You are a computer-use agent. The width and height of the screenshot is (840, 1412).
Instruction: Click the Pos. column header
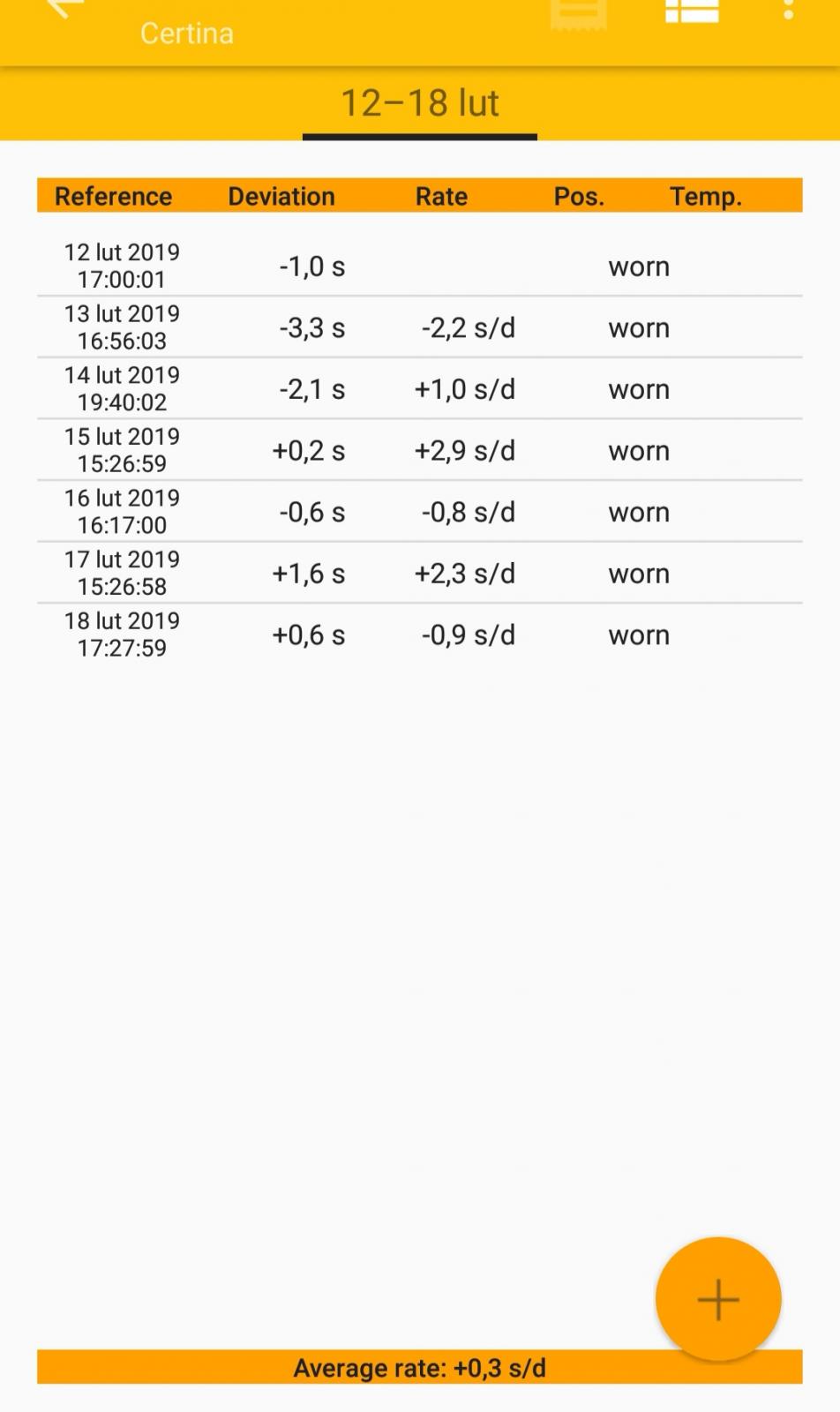pos(579,196)
